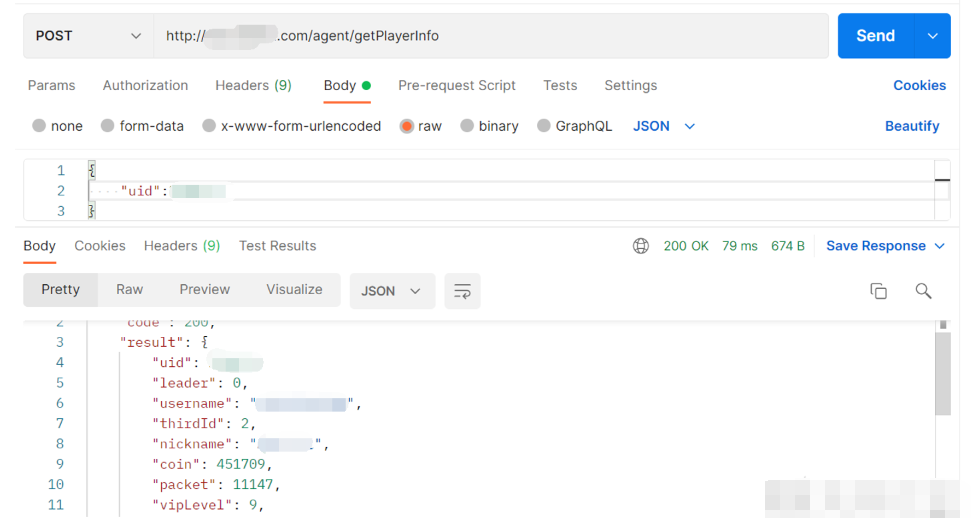The width and height of the screenshot is (971, 518).
Task: Click the "vipLevel": 9 line
Action: coord(208,505)
